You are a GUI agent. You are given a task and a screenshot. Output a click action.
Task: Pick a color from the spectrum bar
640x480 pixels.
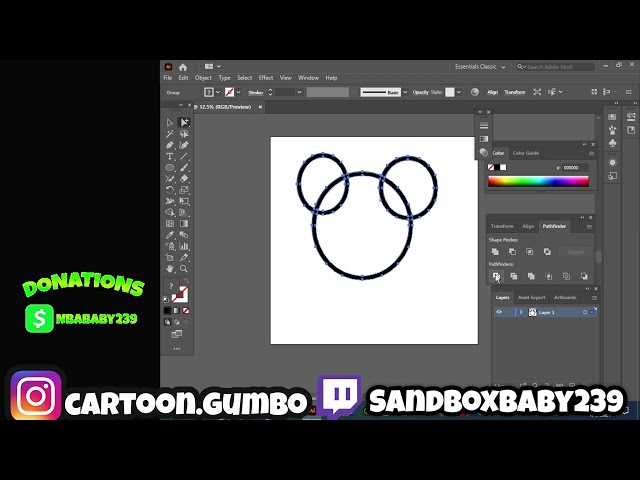point(538,181)
